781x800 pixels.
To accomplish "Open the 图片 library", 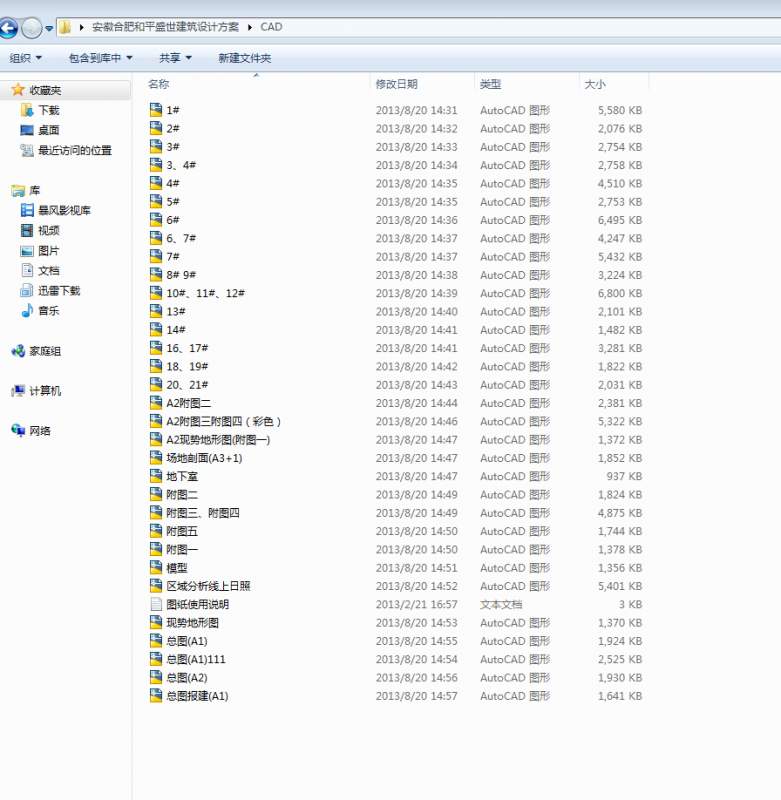I will pos(49,251).
